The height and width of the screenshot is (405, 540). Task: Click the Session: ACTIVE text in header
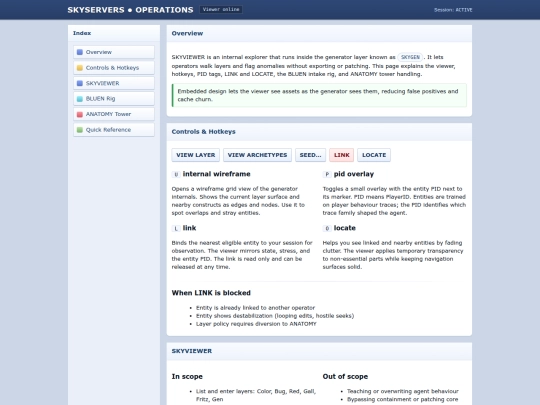[x=453, y=10]
